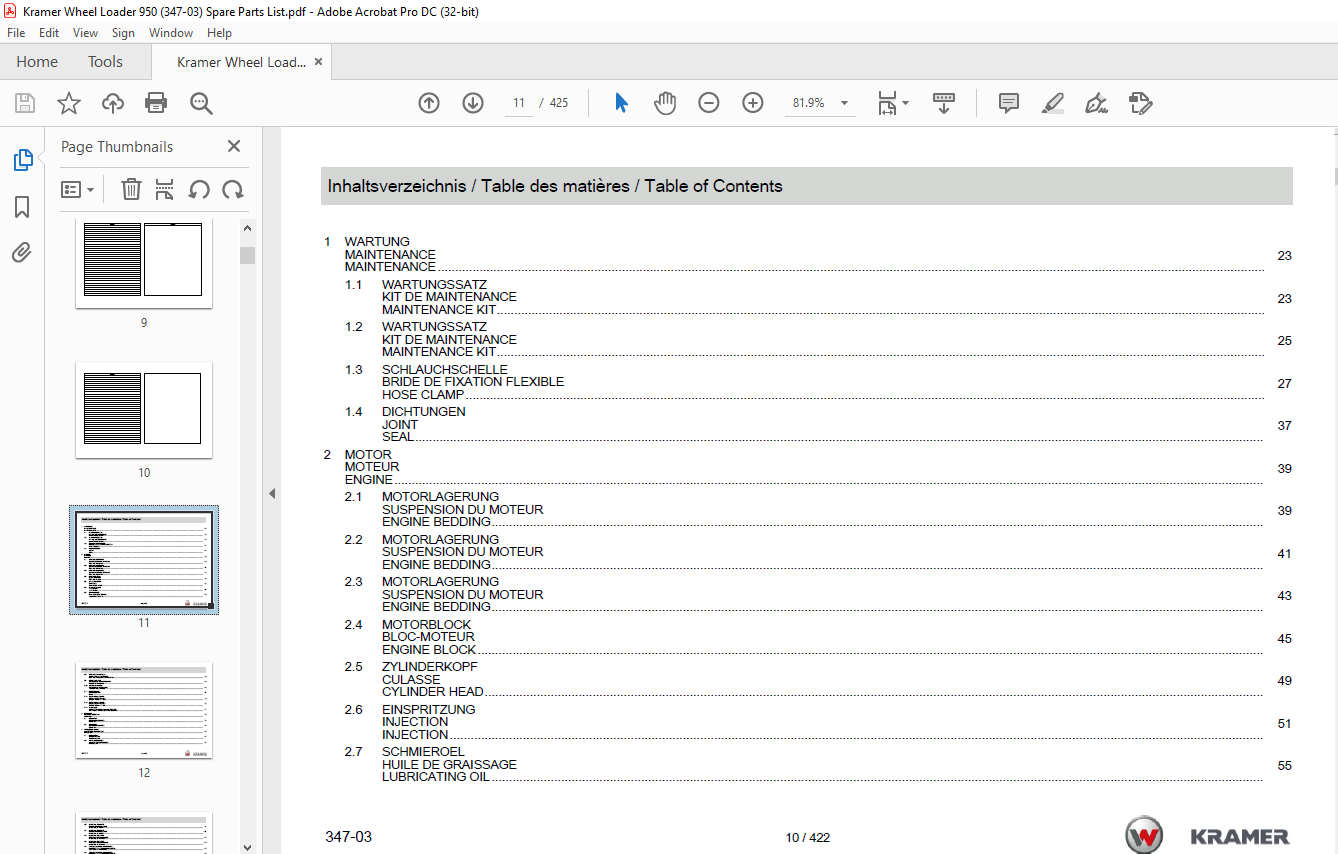Open the Page Thumbnails sidebar icon
Screen dimensions: 1338x854
tap(22, 160)
